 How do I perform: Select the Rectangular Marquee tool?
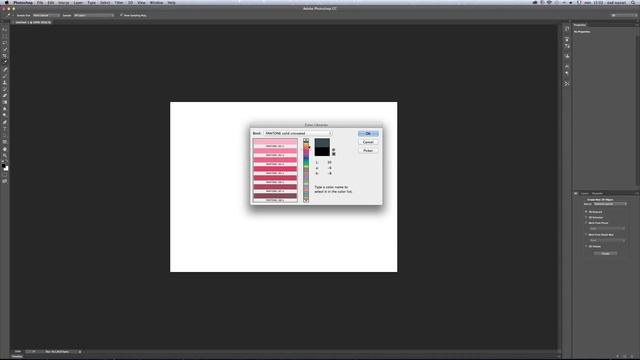click(x=5, y=36)
